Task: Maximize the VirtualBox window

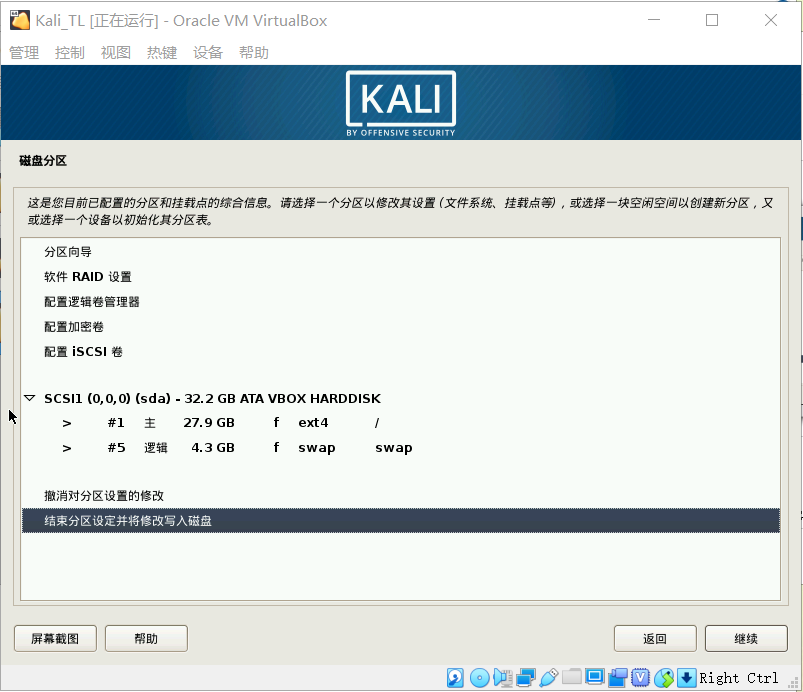Action: [x=712, y=20]
